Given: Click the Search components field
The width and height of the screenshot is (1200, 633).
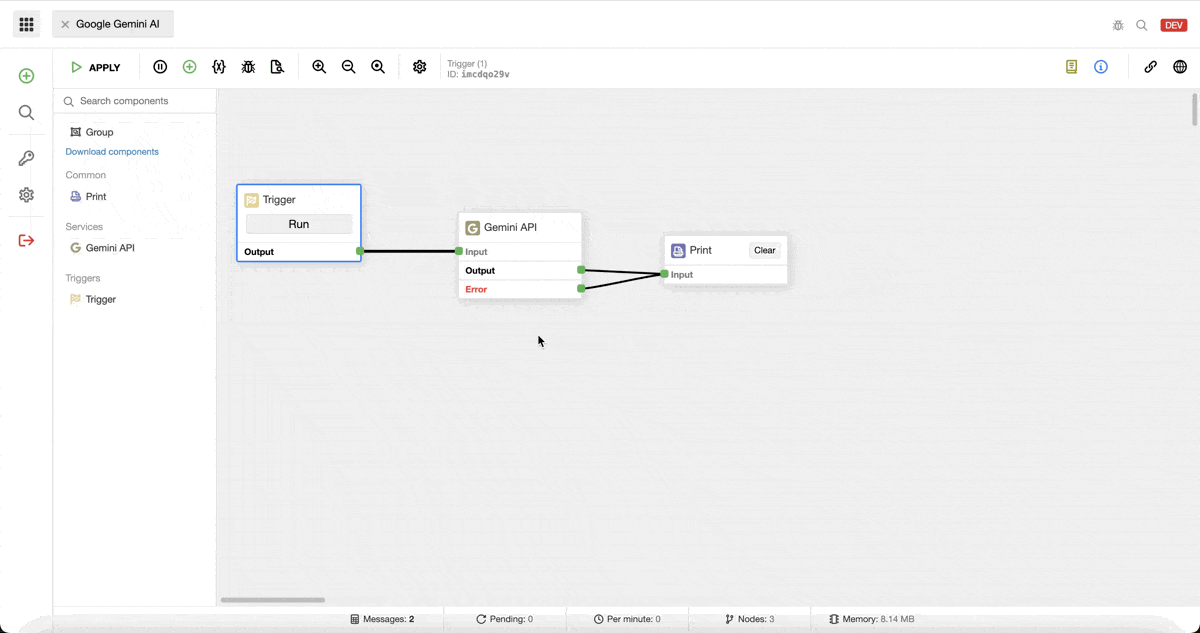Looking at the screenshot, I should tap(140, 101).
